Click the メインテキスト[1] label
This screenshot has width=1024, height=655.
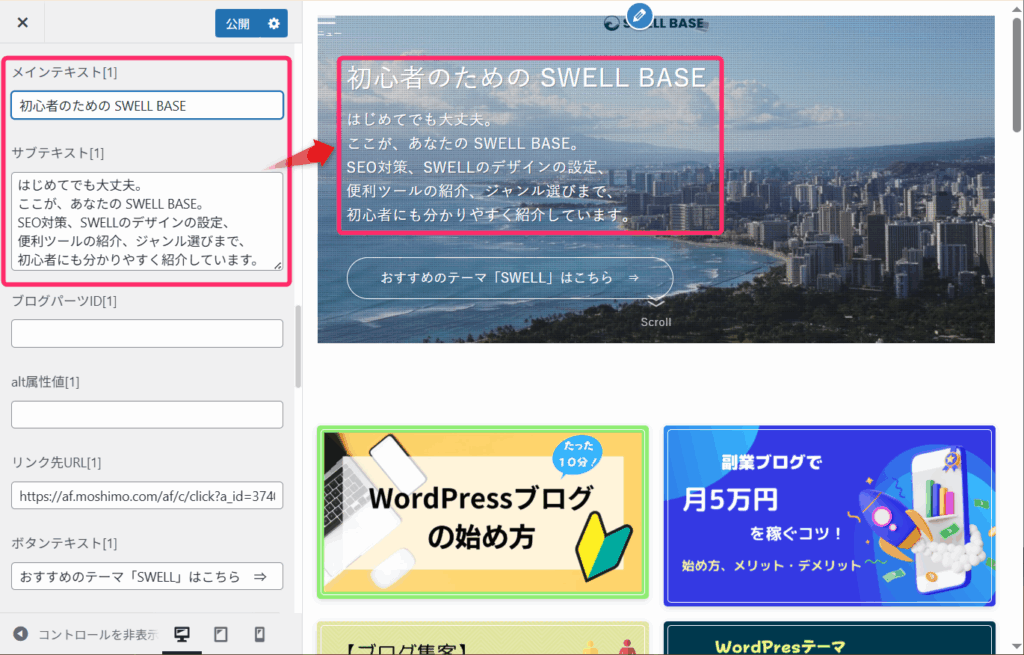(65, 72)
